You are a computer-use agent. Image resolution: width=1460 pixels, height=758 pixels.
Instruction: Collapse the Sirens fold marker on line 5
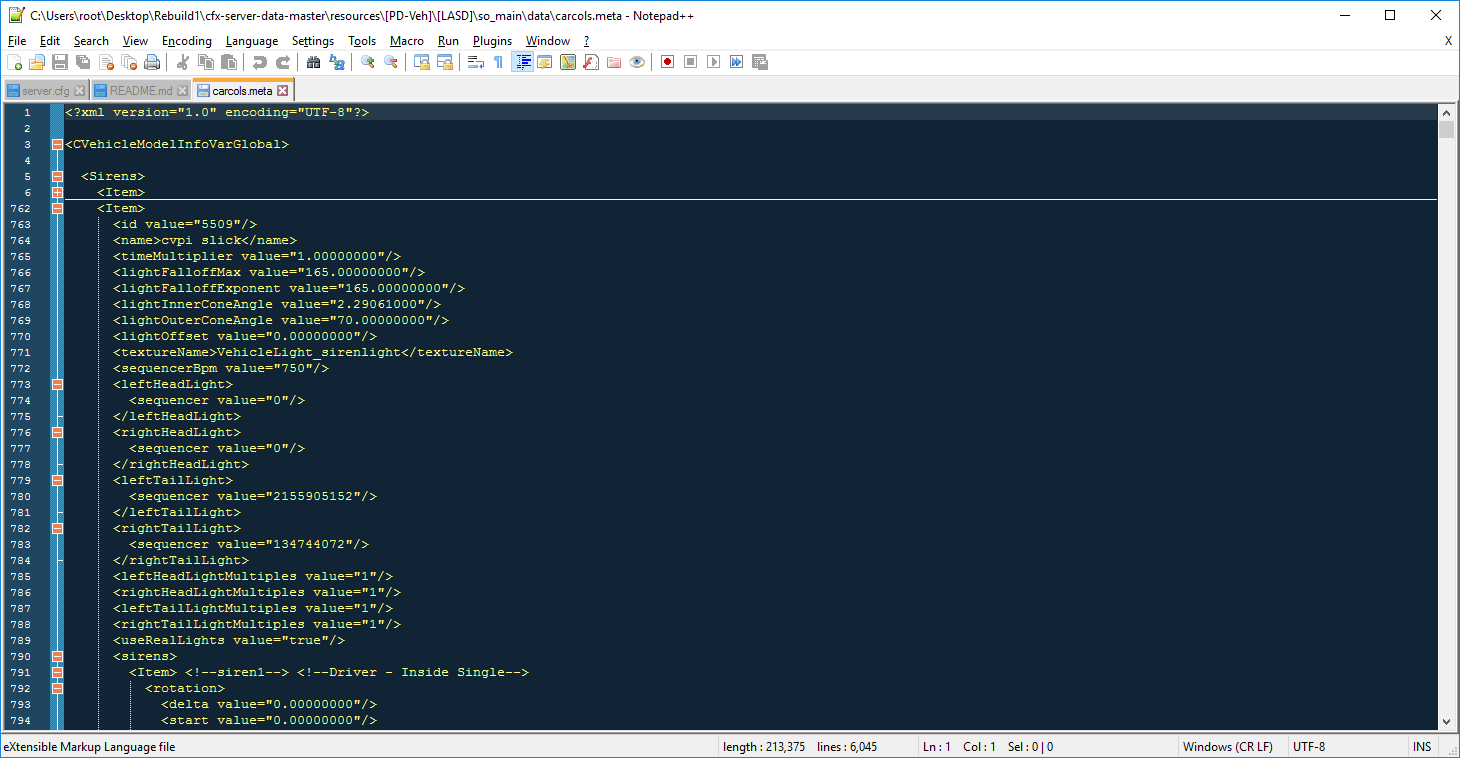pos(57,176)
